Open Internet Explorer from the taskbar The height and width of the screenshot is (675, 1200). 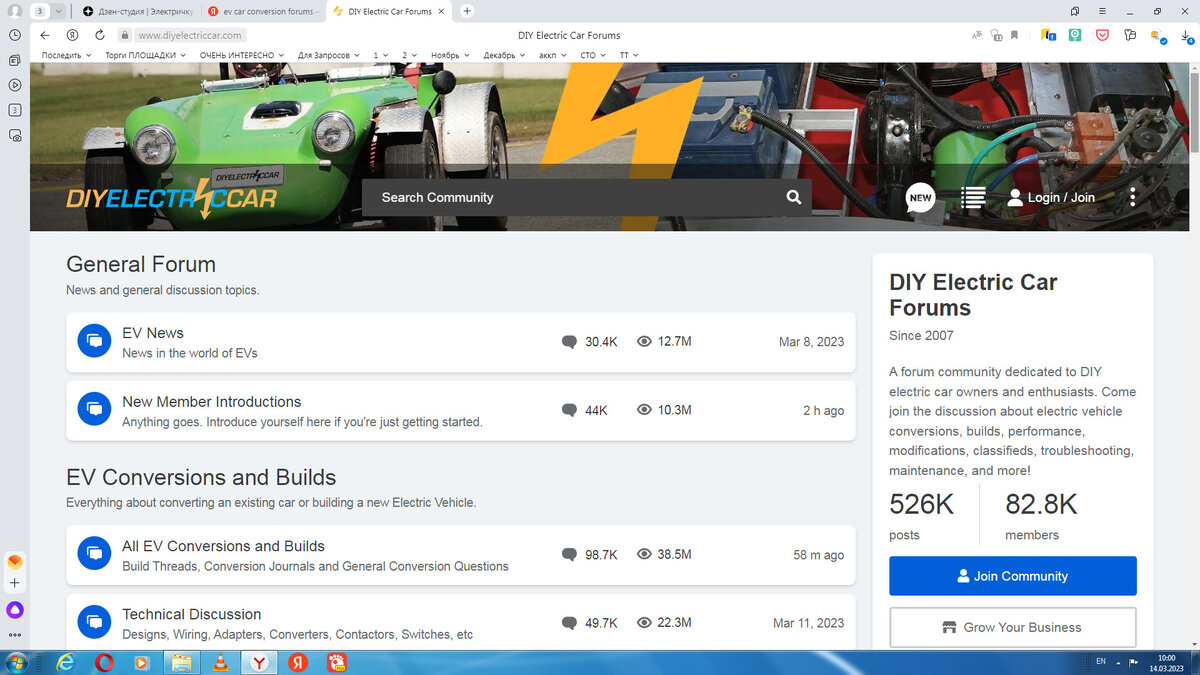[66, 662]
